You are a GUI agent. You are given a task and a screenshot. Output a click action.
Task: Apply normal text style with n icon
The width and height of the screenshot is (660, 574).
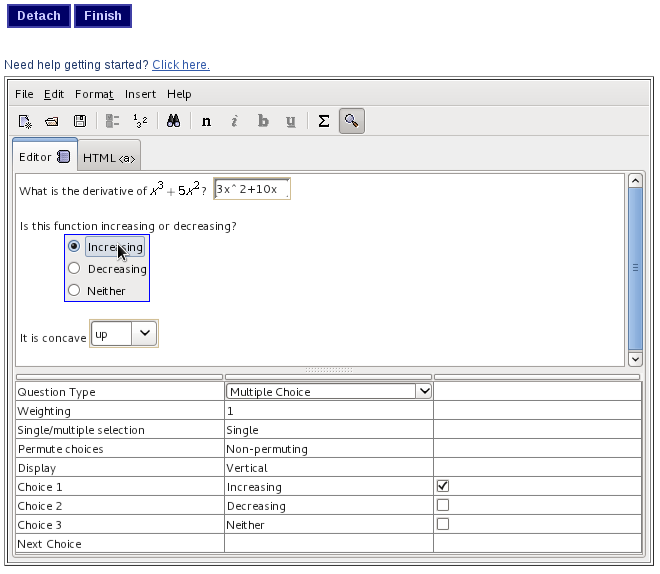tap(206, 122)
